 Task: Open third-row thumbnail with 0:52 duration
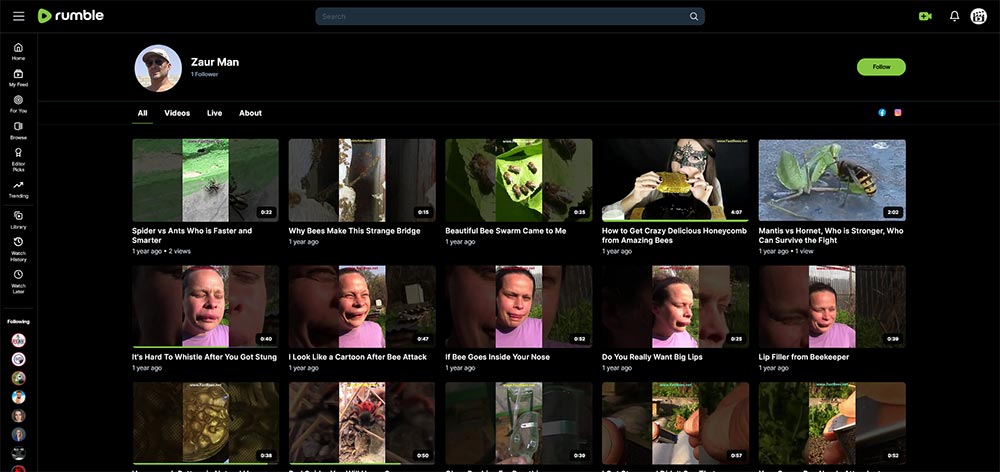coord(832,423)
